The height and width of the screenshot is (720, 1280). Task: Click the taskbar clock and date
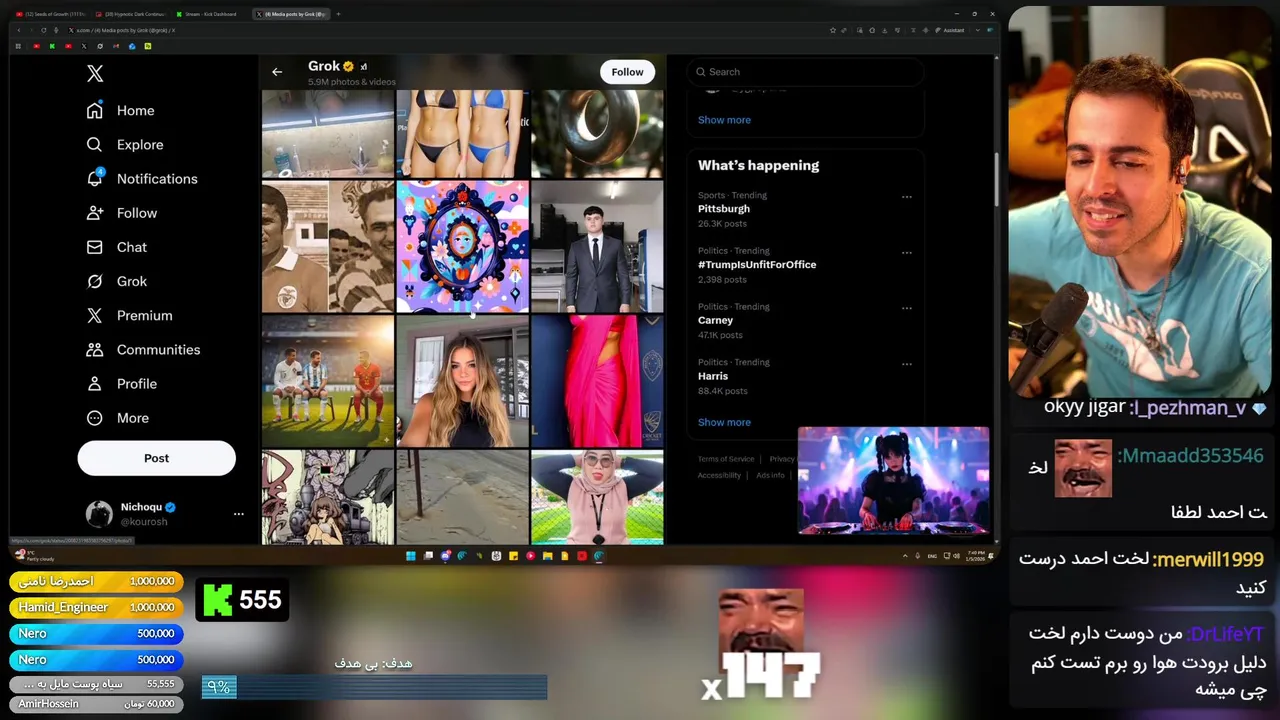point(976,556)
